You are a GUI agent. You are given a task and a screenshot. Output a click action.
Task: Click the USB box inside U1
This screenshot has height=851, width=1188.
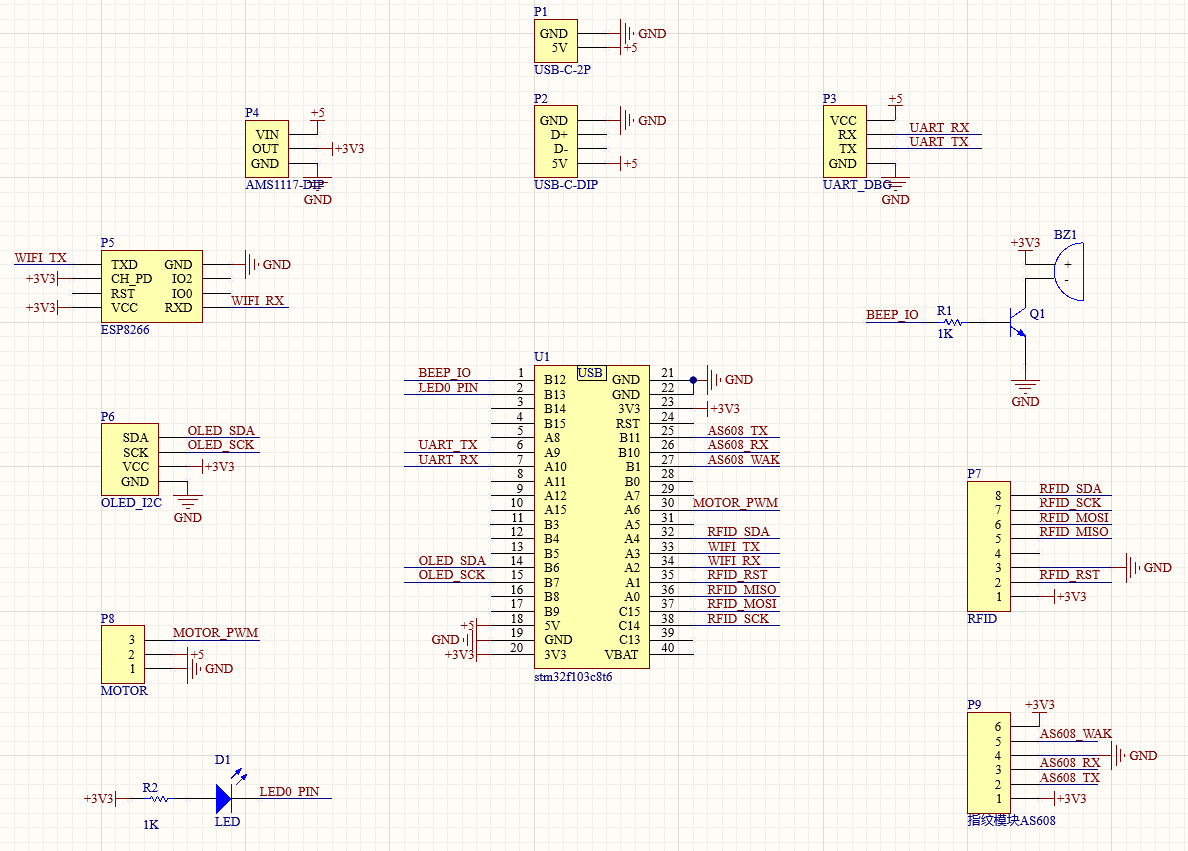coord(592,373)
